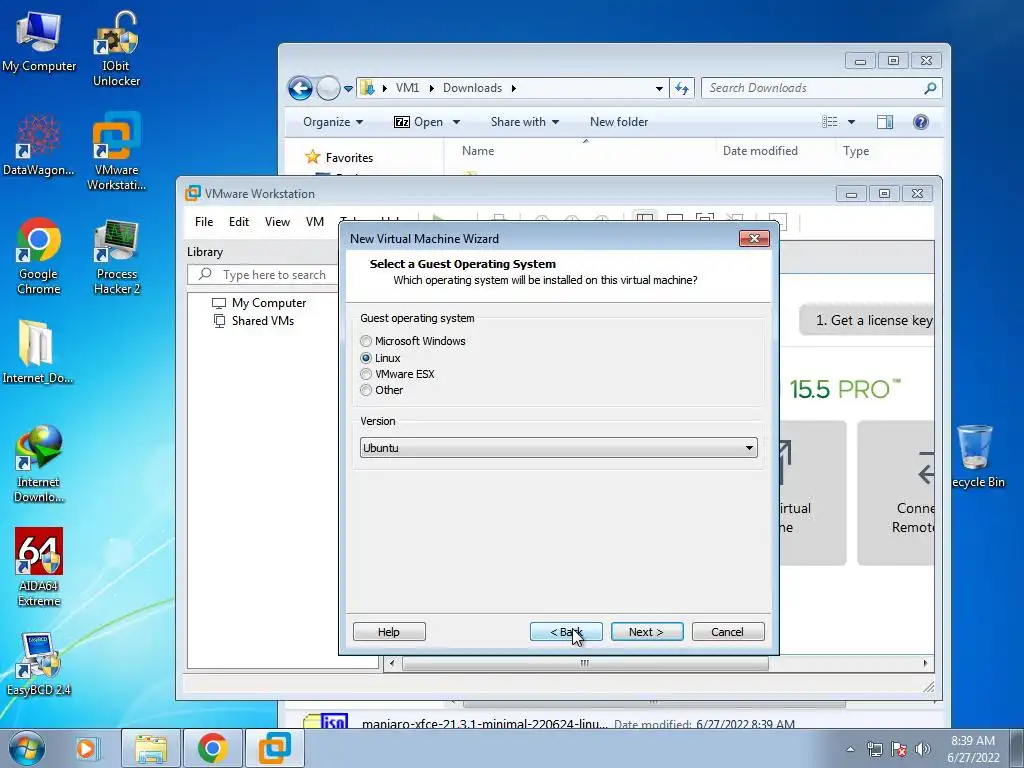Click the Downloads breadcrumb in address bar
Viewport: 1024px width, 768px height.
click(x=472, y=88)
